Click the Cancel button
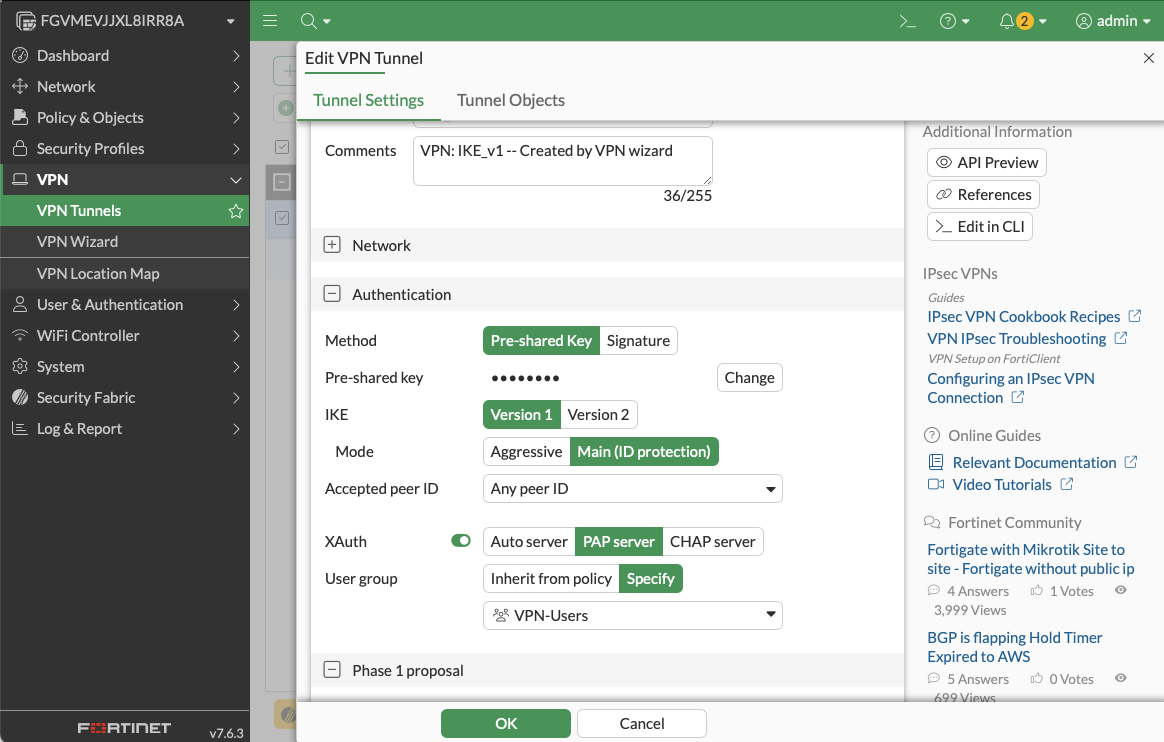This screenshot has width=1164, height=742. (642, 723)
